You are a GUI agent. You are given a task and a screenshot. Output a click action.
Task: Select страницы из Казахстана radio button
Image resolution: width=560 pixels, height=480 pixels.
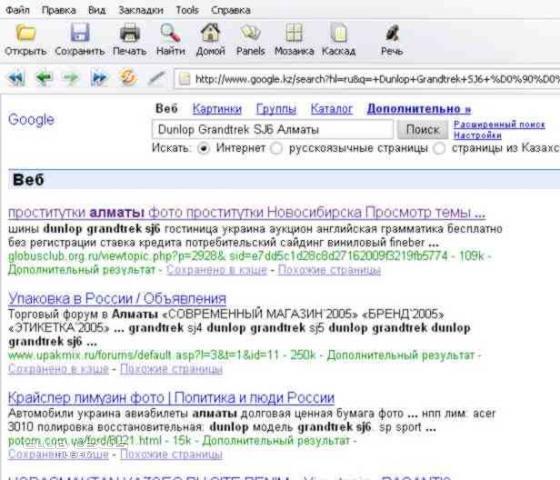[x=439, y=148]
